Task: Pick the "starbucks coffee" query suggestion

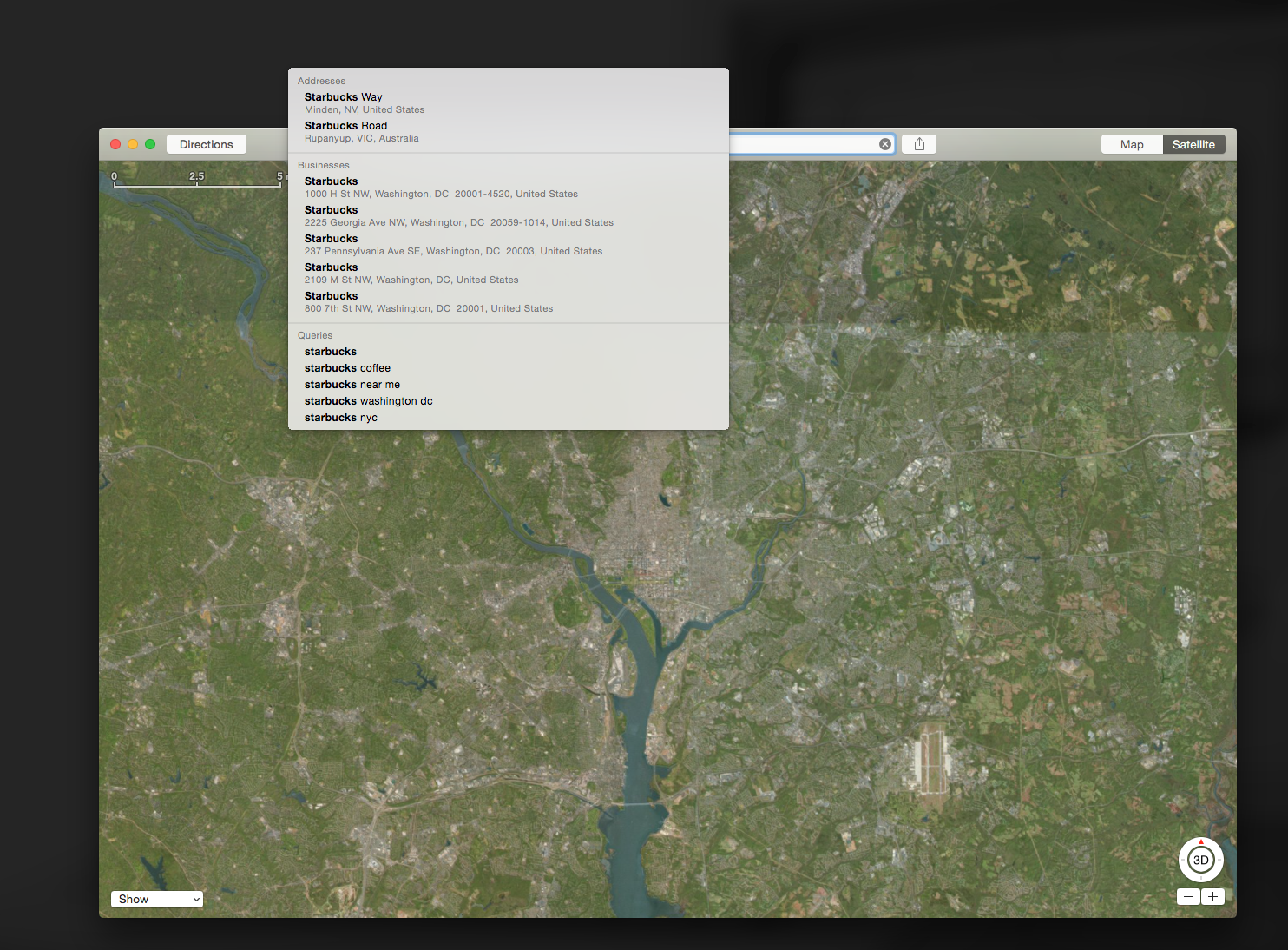Action: pyautogui.click(x=509, y=368)
